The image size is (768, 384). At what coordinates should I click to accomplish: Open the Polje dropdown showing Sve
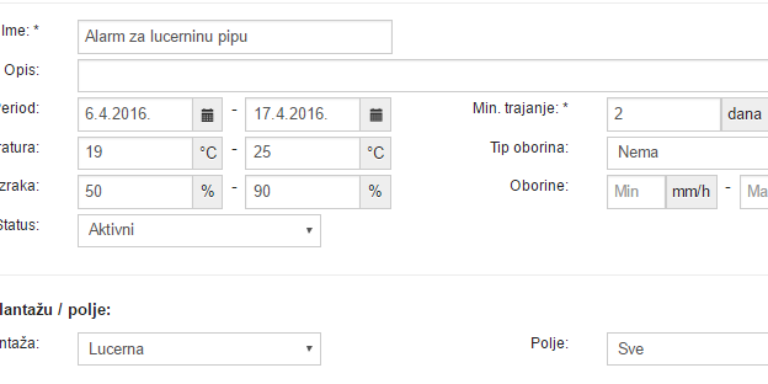click(687, 349)
